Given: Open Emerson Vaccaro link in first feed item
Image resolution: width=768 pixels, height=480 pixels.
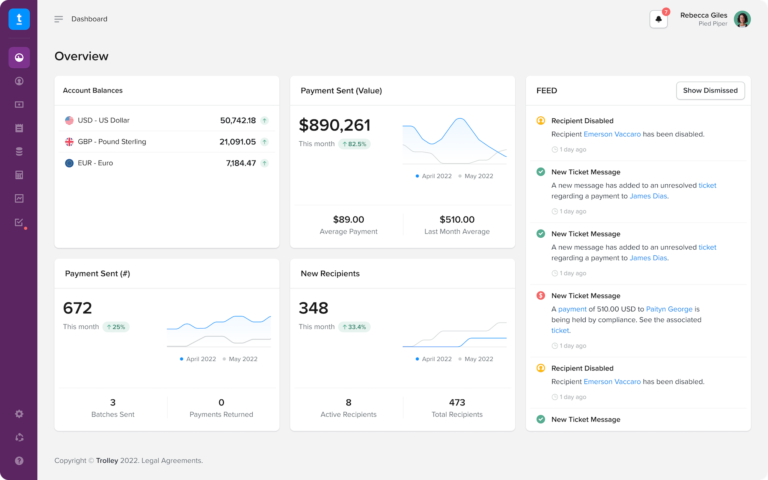Looking at the screenshot, I should coord(612,134).
